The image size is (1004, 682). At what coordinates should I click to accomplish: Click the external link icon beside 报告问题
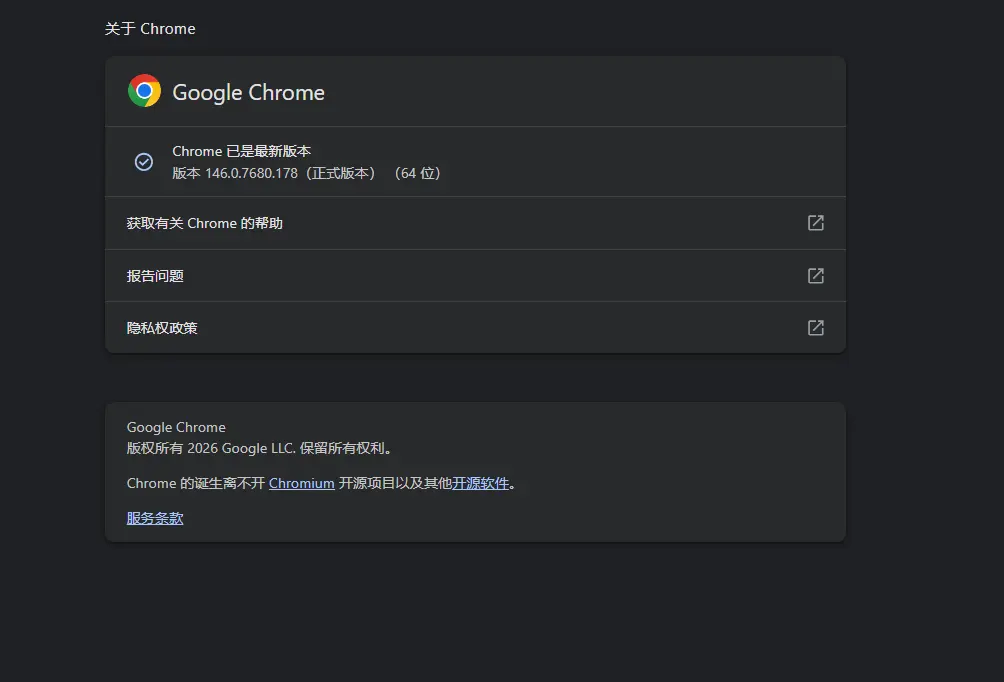[815, 275]
